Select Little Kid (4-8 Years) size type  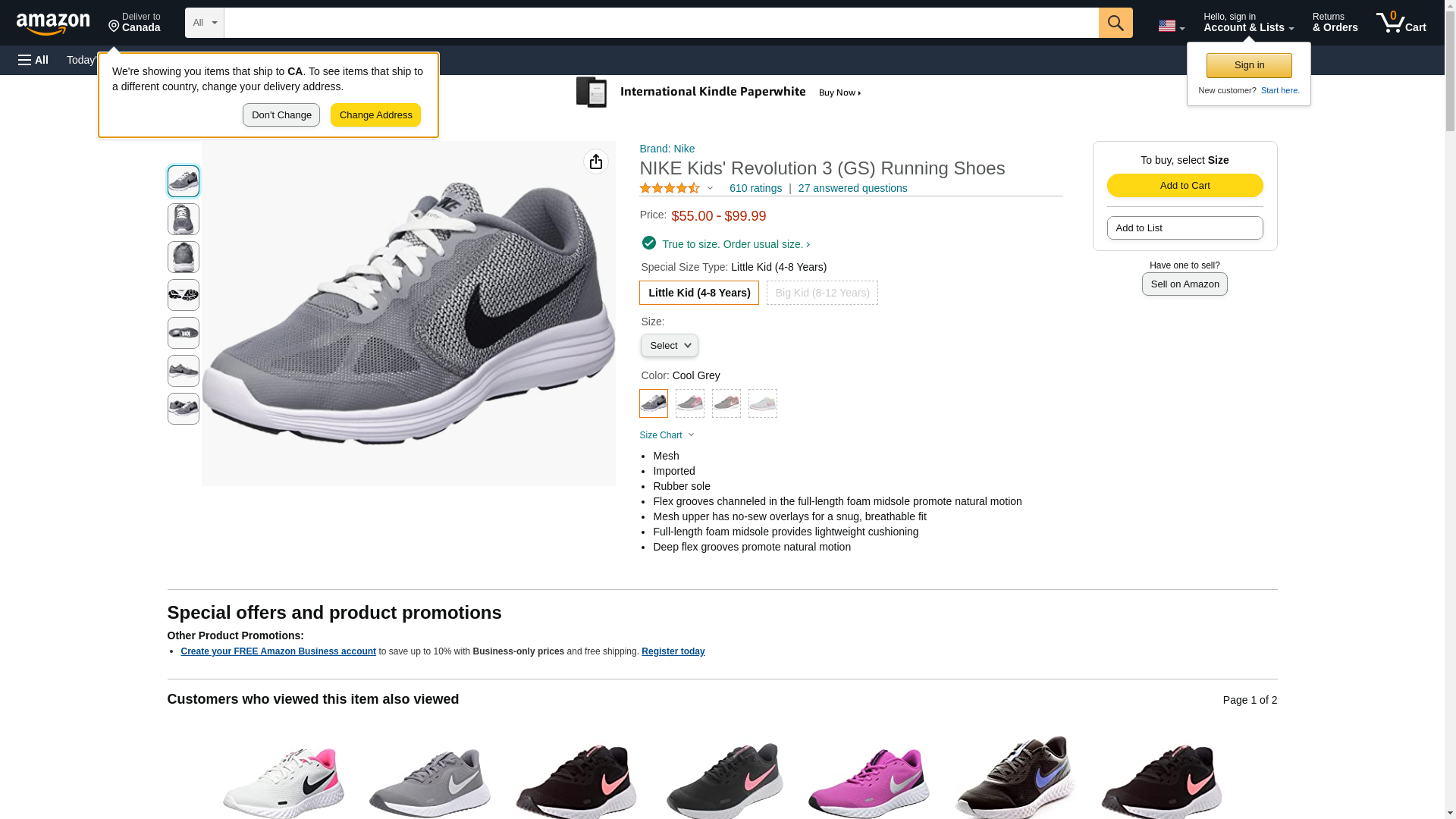[x=698, y=293]
